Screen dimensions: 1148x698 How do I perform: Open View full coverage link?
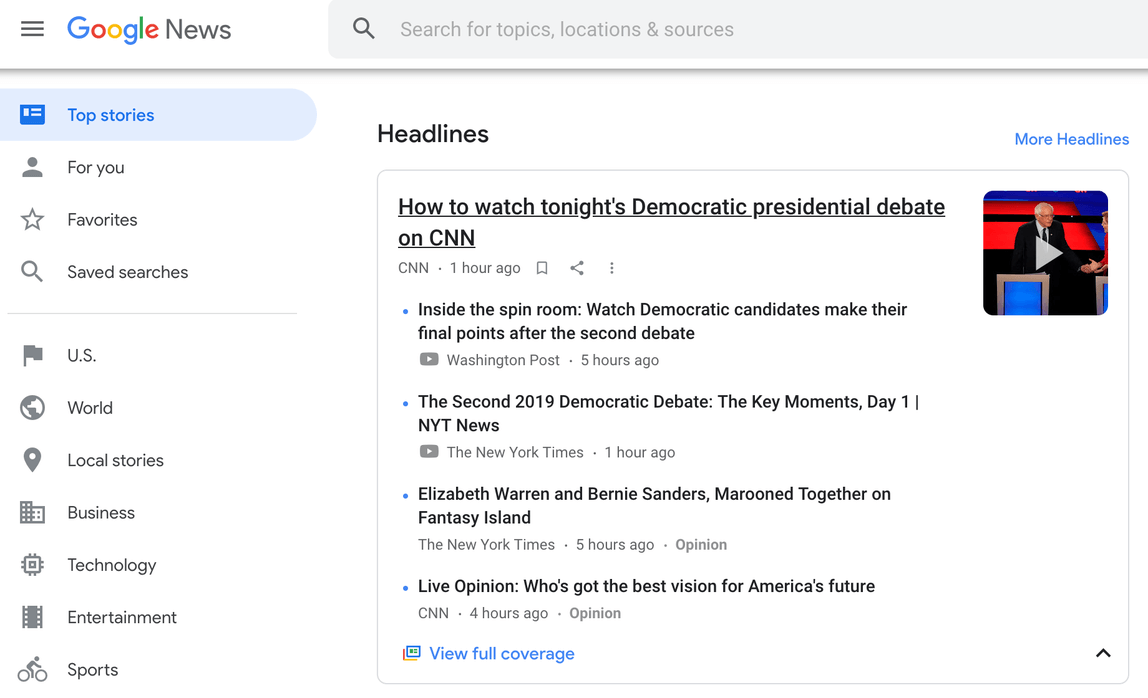pyautogui.click(x=502, y=653)
